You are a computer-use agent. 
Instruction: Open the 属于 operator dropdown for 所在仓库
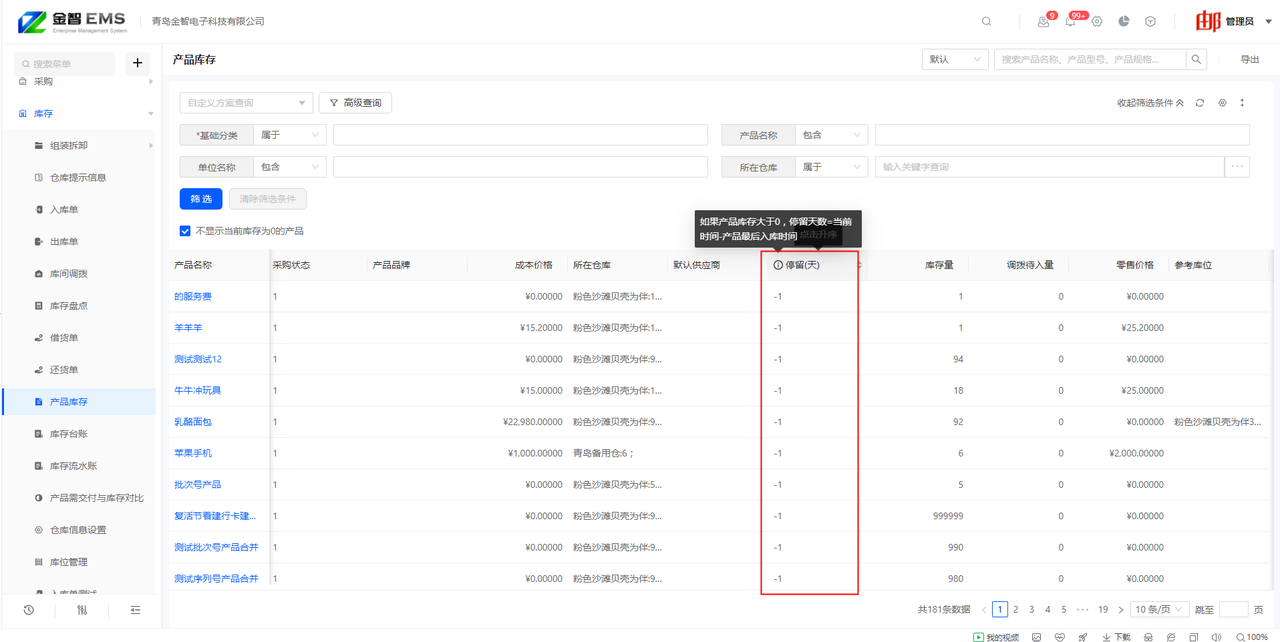(x=832, y=167)
